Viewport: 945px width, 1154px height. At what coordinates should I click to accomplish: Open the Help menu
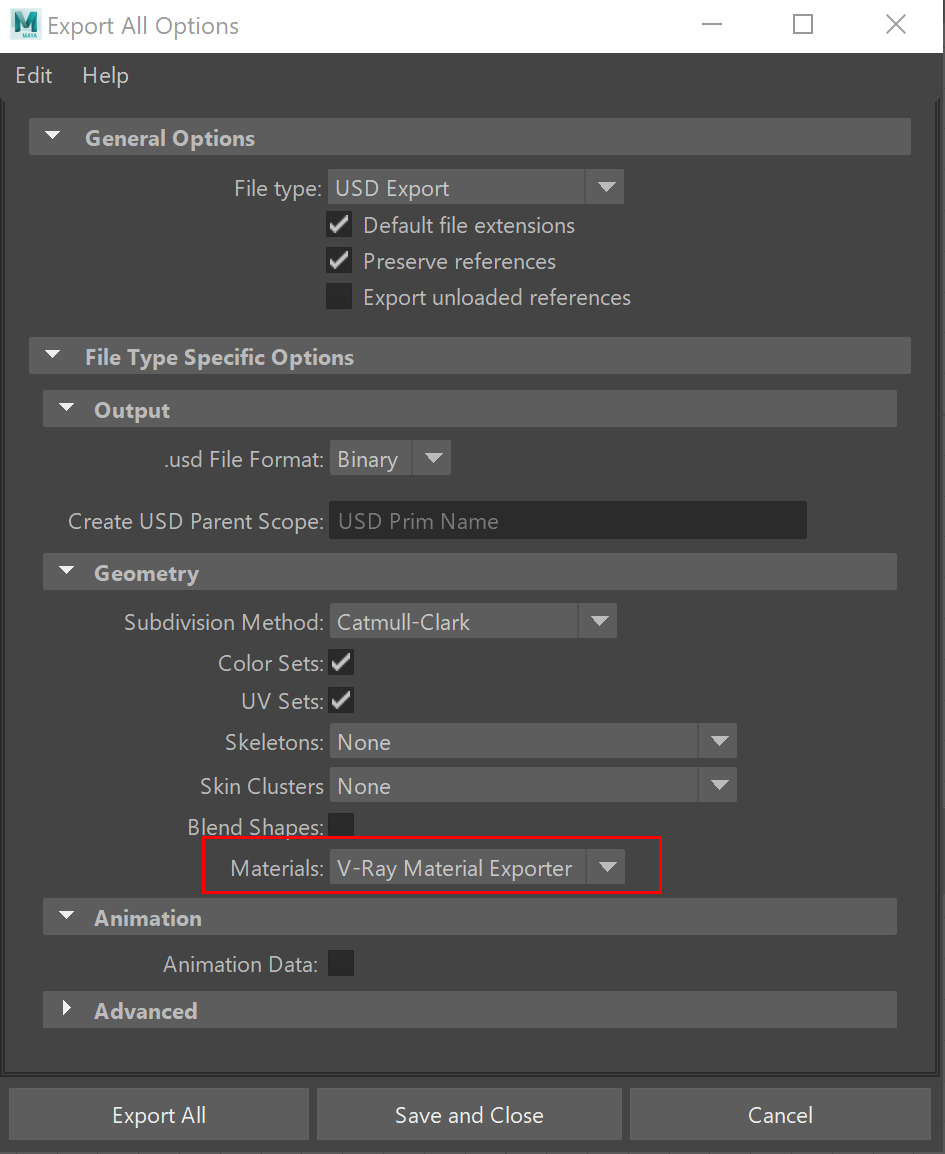tap(105, 76)
